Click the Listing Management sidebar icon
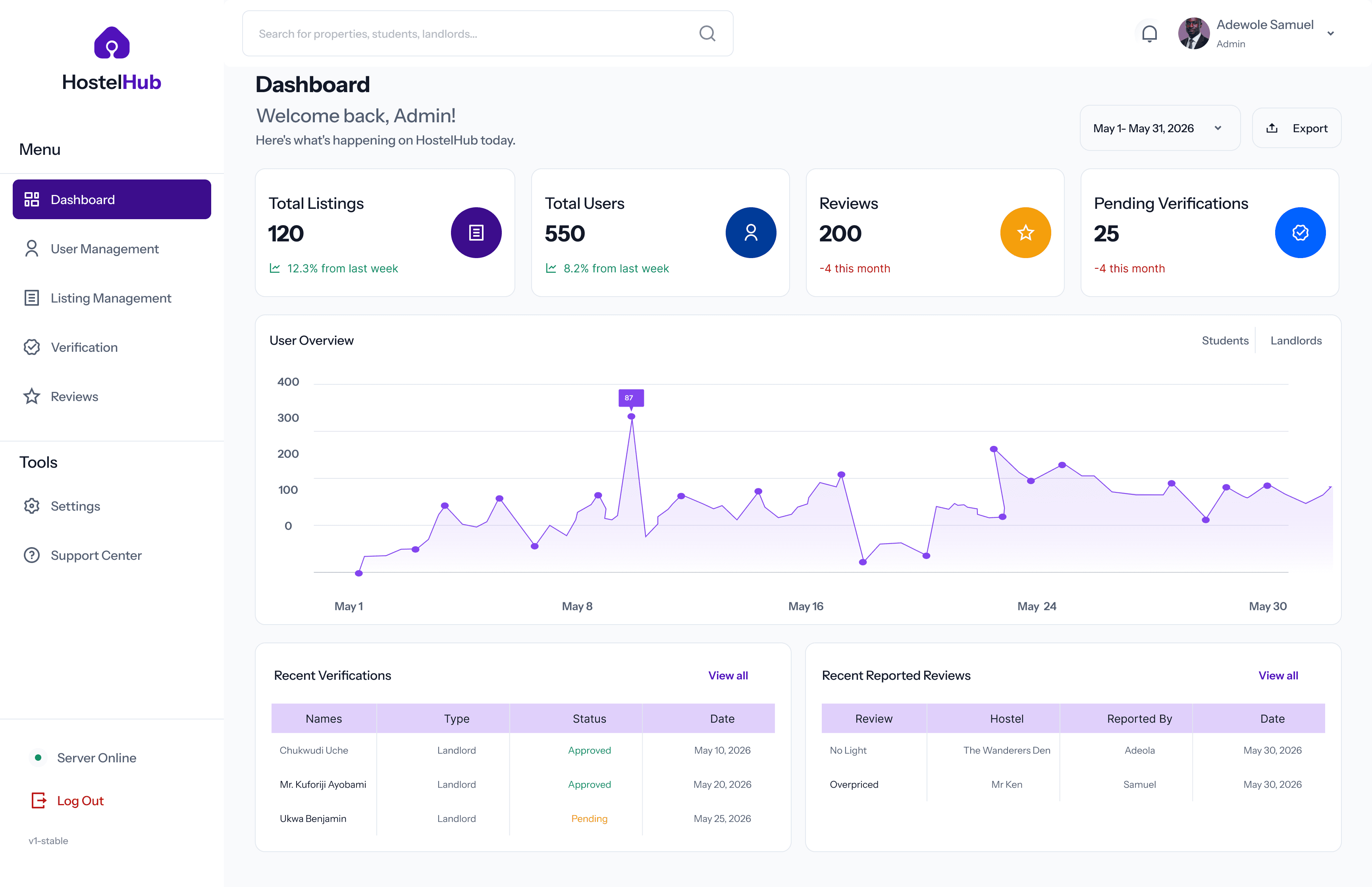This screenshot has width=1372, height=887. [x=32, y=298]
